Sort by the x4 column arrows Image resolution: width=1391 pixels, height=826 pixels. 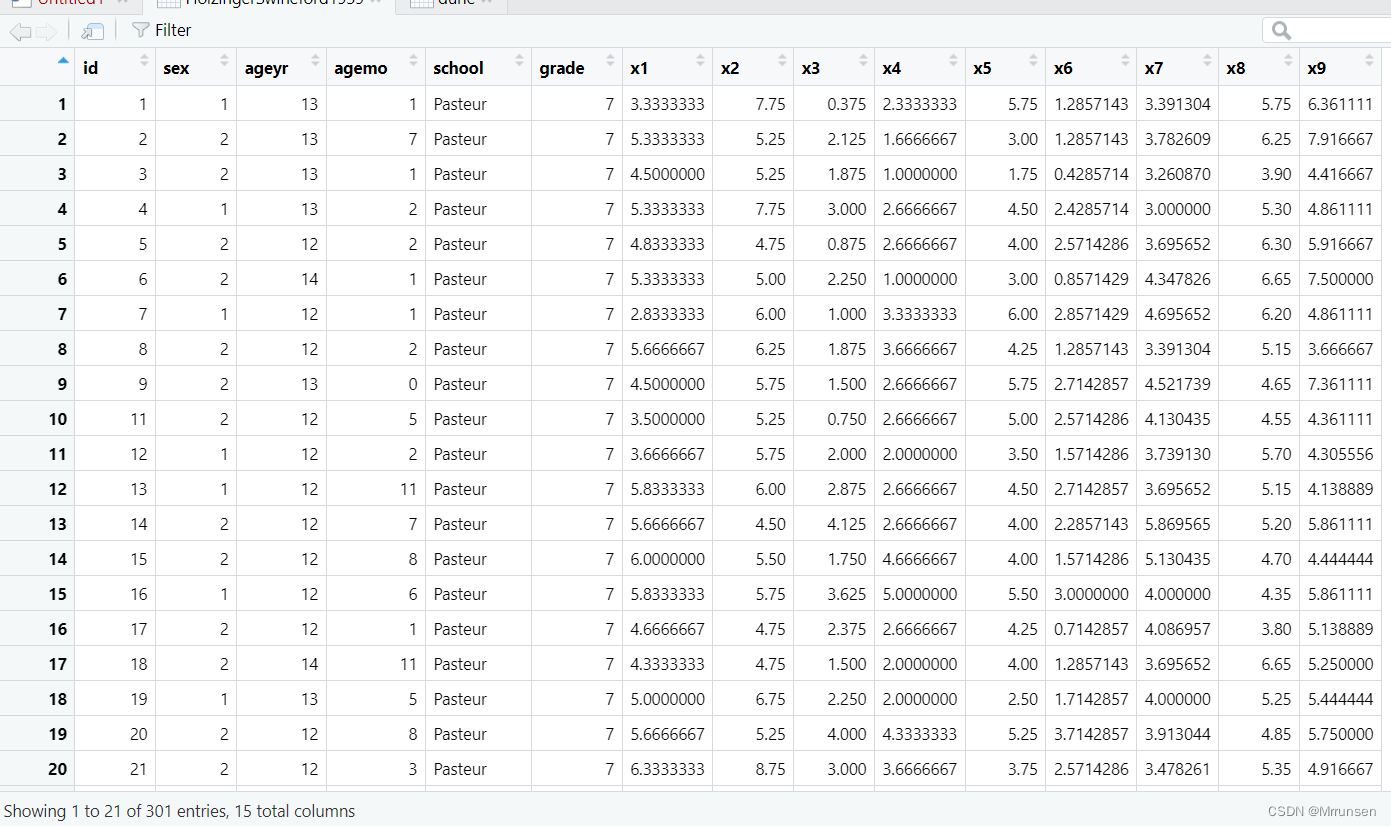tap(953, 61)
